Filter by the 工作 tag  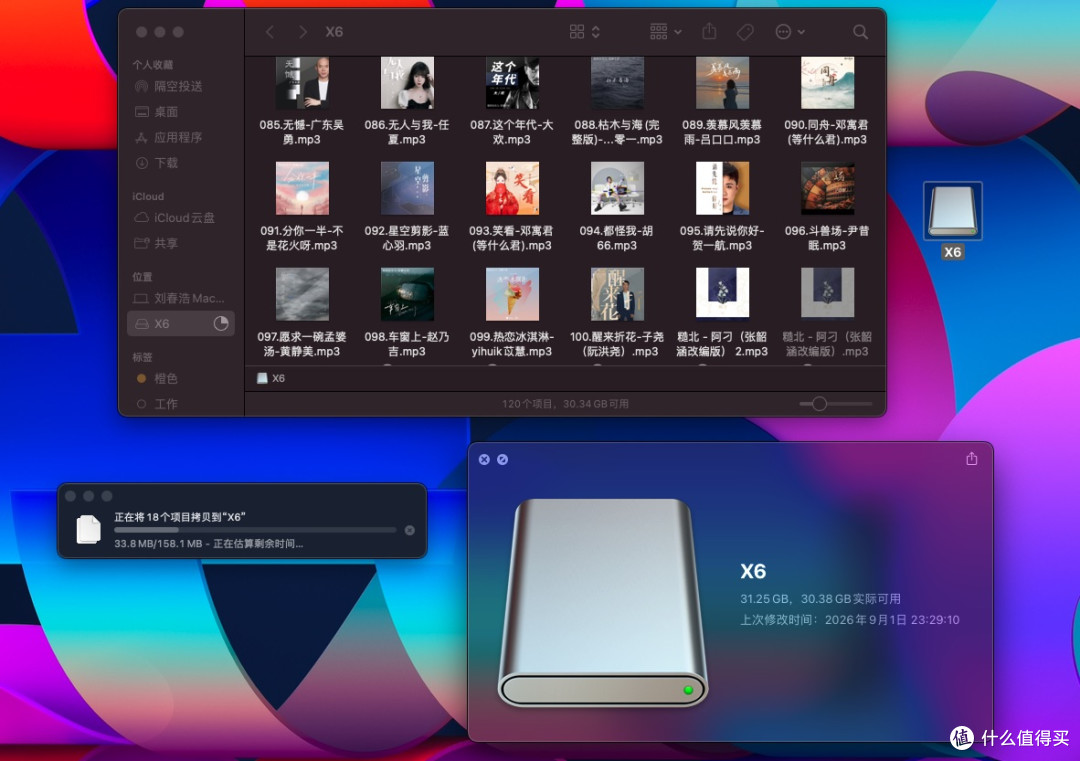click(166, 404)
